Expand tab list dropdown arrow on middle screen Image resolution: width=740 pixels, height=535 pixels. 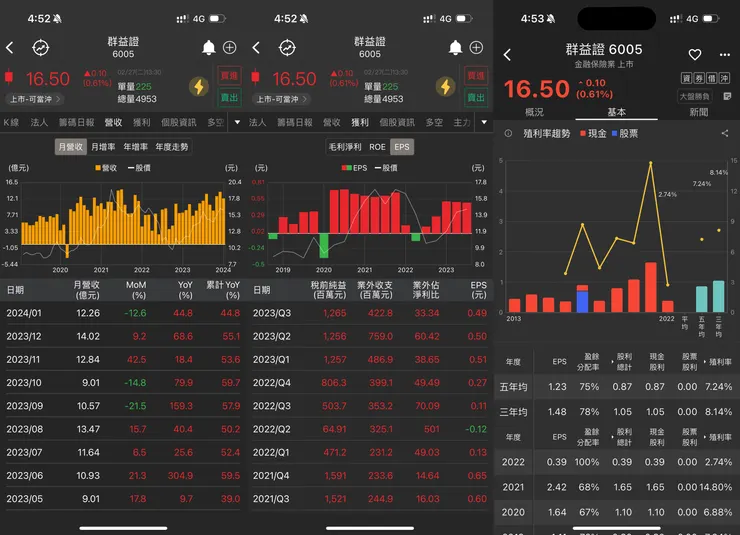tap(484, 122)
